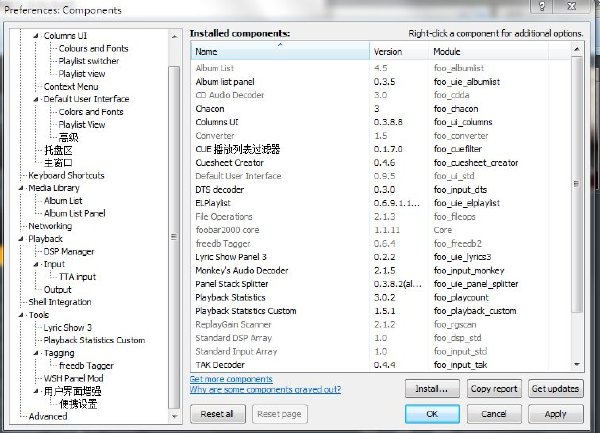Image resolution: width=600 pixels, height=433 pixels.
Task: Select Playback Statistics component row
Action: [381, 298]
